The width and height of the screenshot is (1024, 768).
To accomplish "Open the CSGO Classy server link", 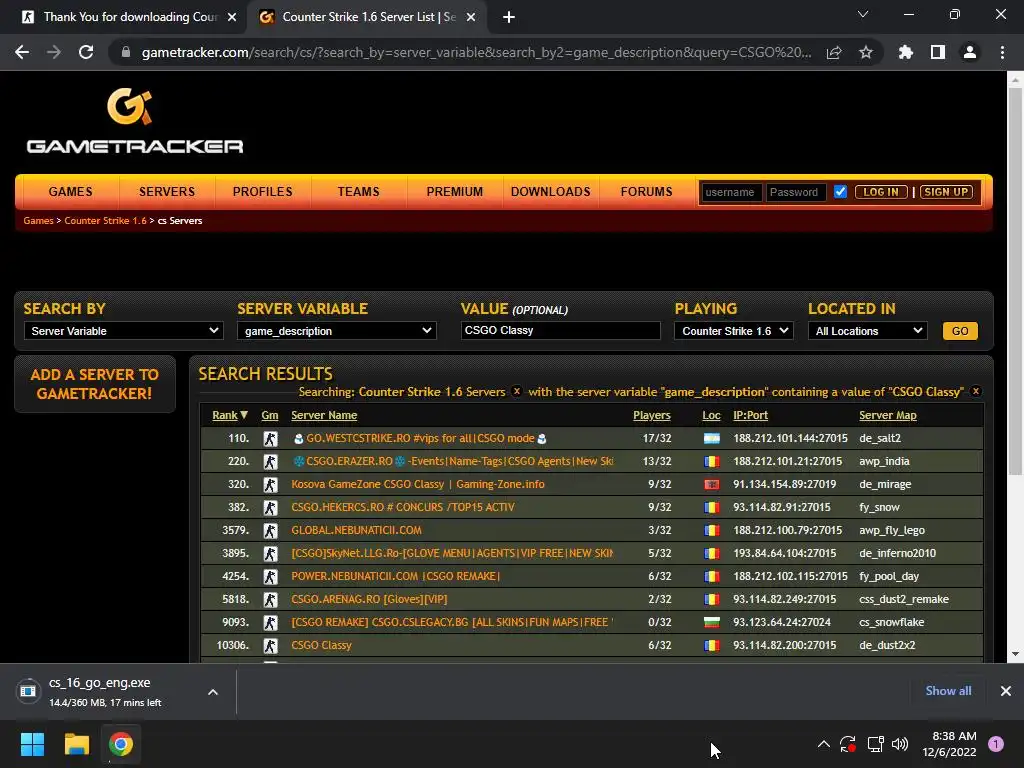I will coord(321,645).
